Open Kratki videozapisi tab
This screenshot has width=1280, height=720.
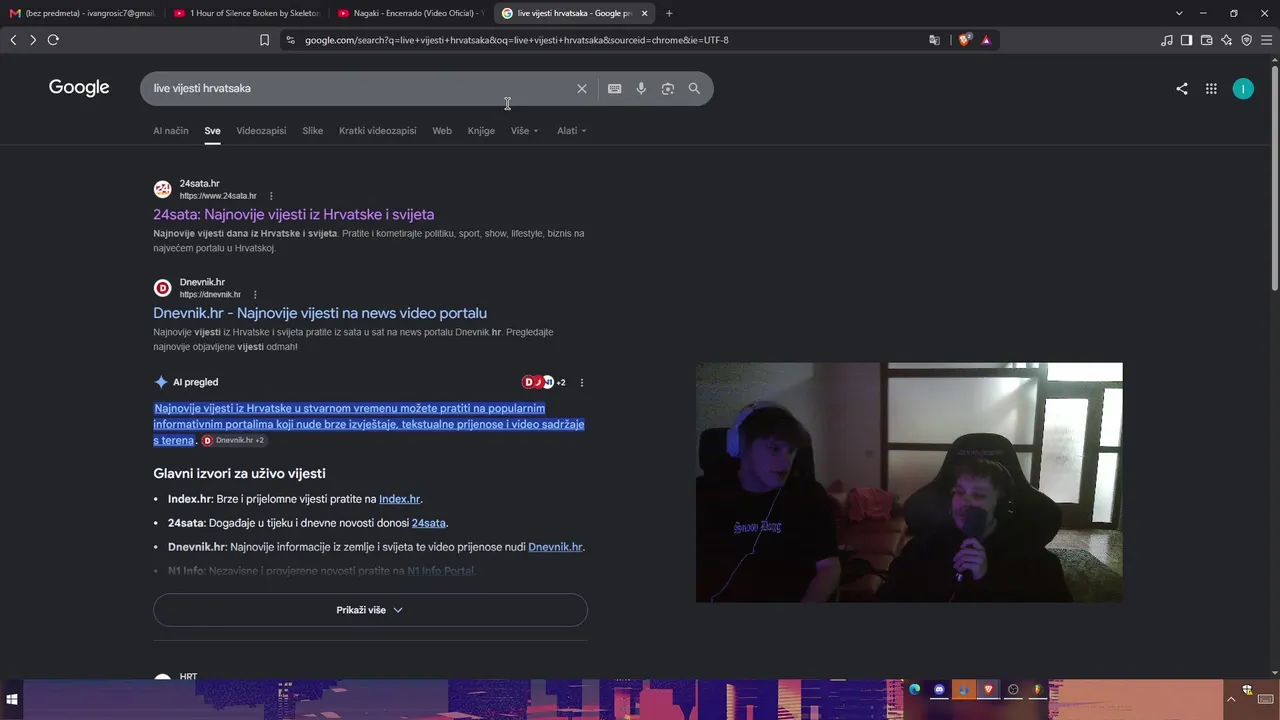point(378,131)
